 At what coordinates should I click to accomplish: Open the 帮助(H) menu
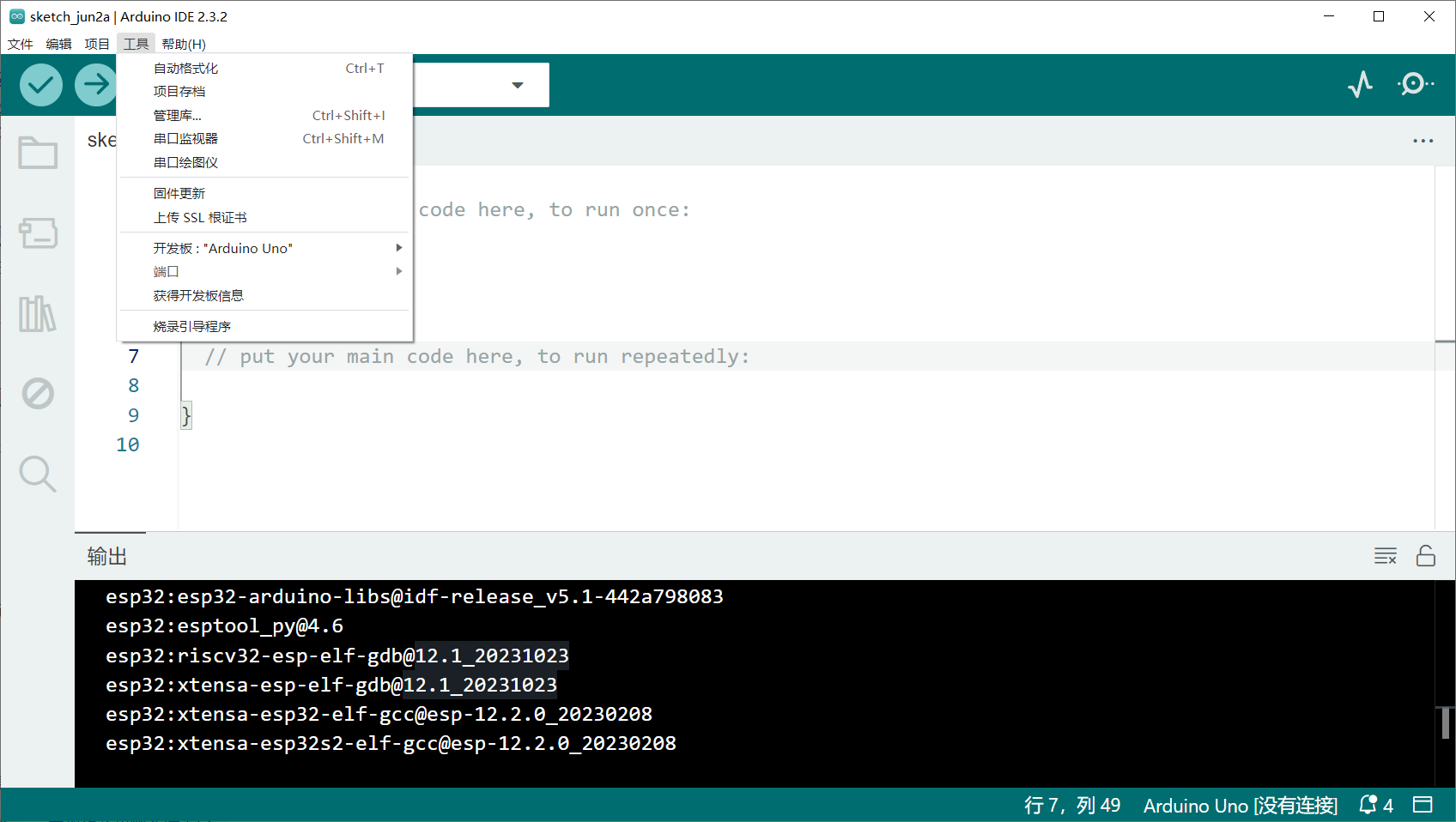[184, 44]
